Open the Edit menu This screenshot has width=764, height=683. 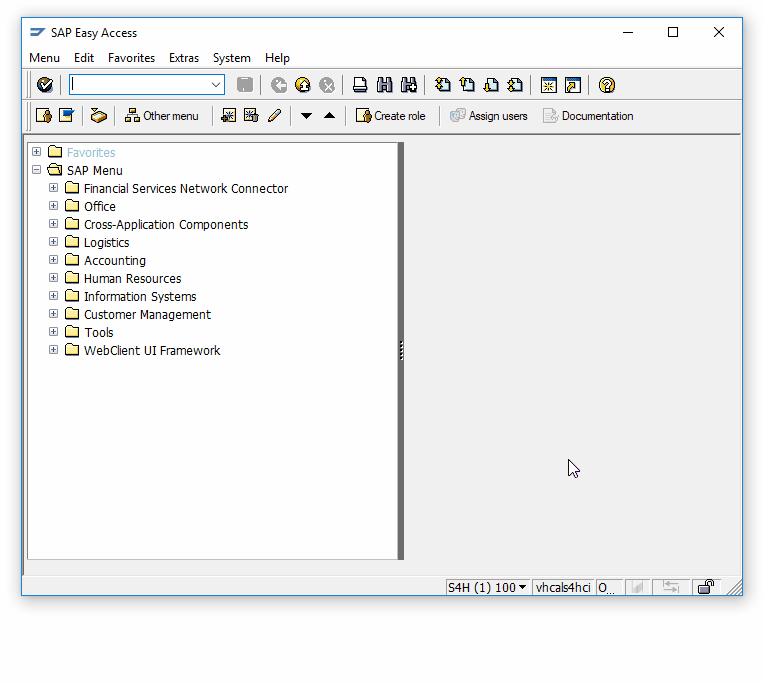(84, 58)
